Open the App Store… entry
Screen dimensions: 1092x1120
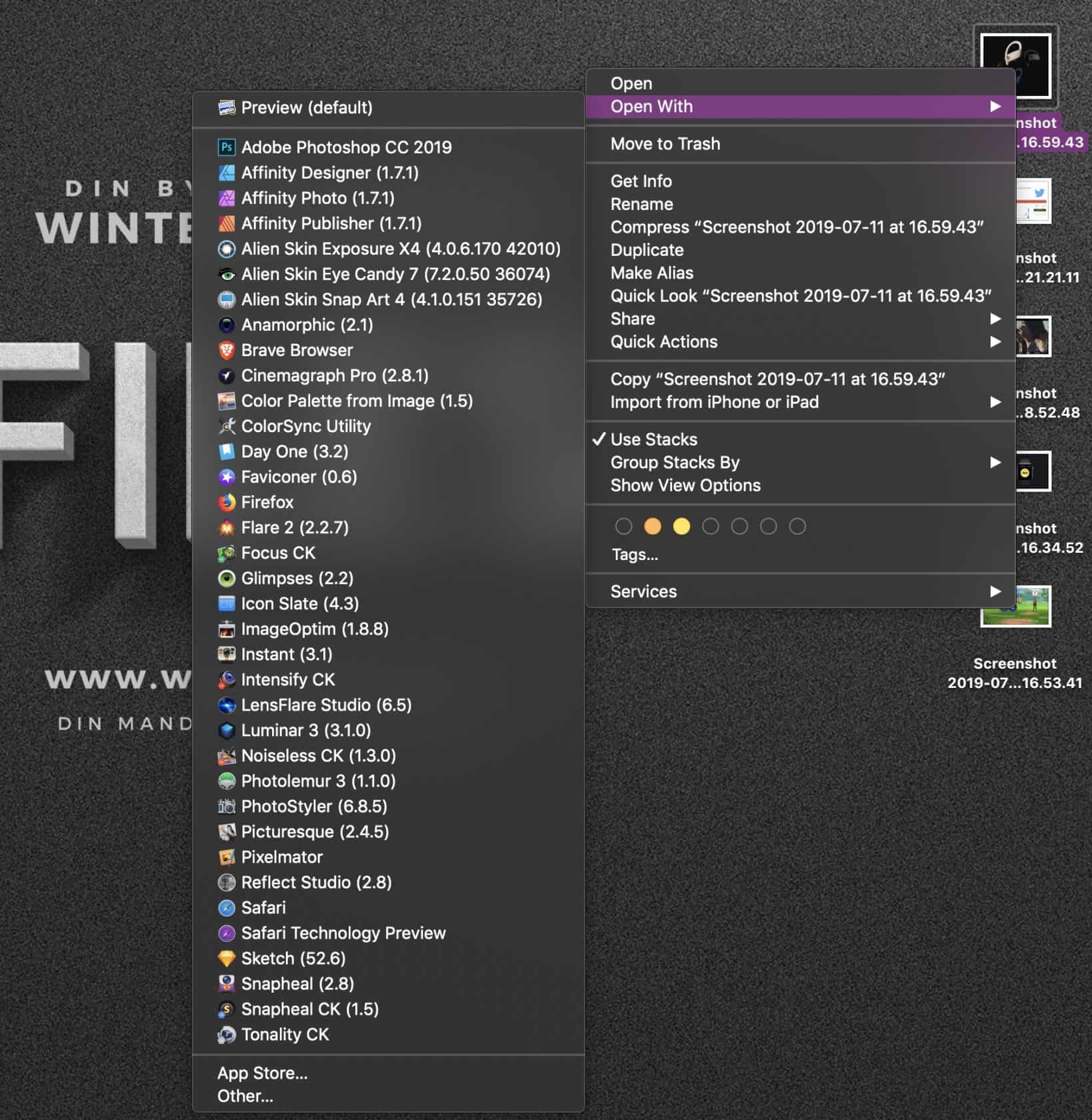pyautogui.click(x=388, y=1073)
